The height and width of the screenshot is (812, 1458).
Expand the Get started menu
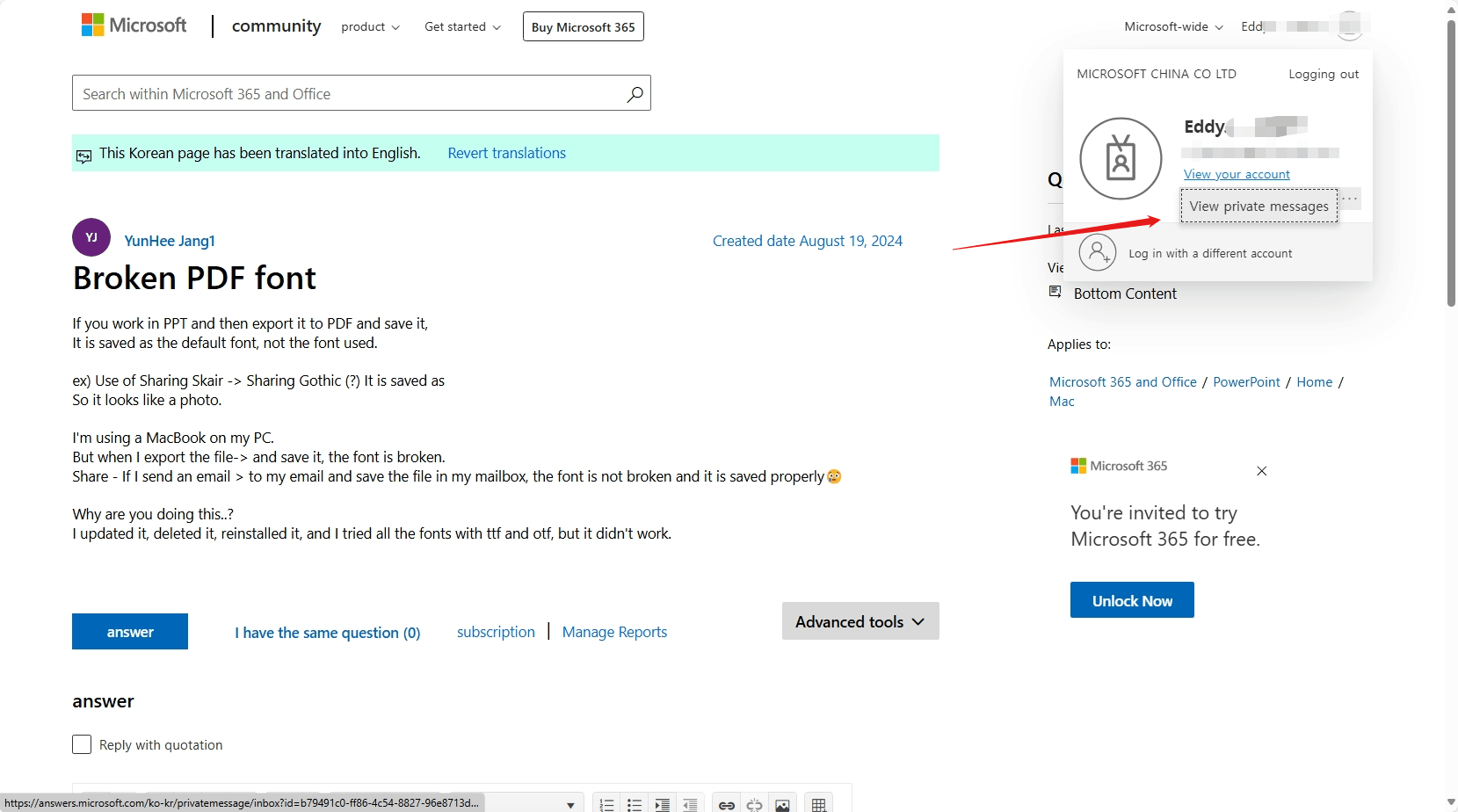[462, 27]
